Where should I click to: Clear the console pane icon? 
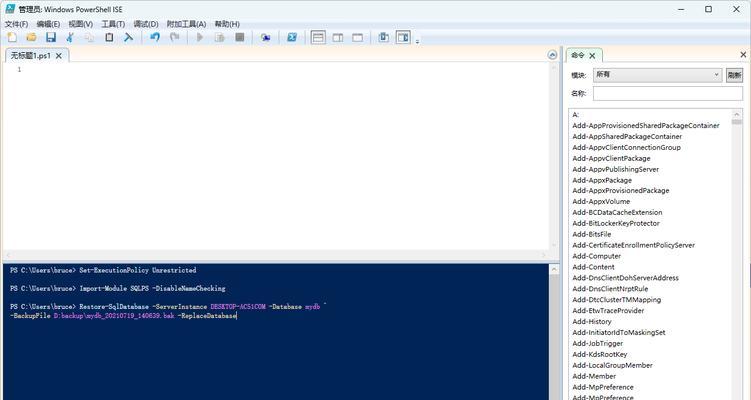128,37
